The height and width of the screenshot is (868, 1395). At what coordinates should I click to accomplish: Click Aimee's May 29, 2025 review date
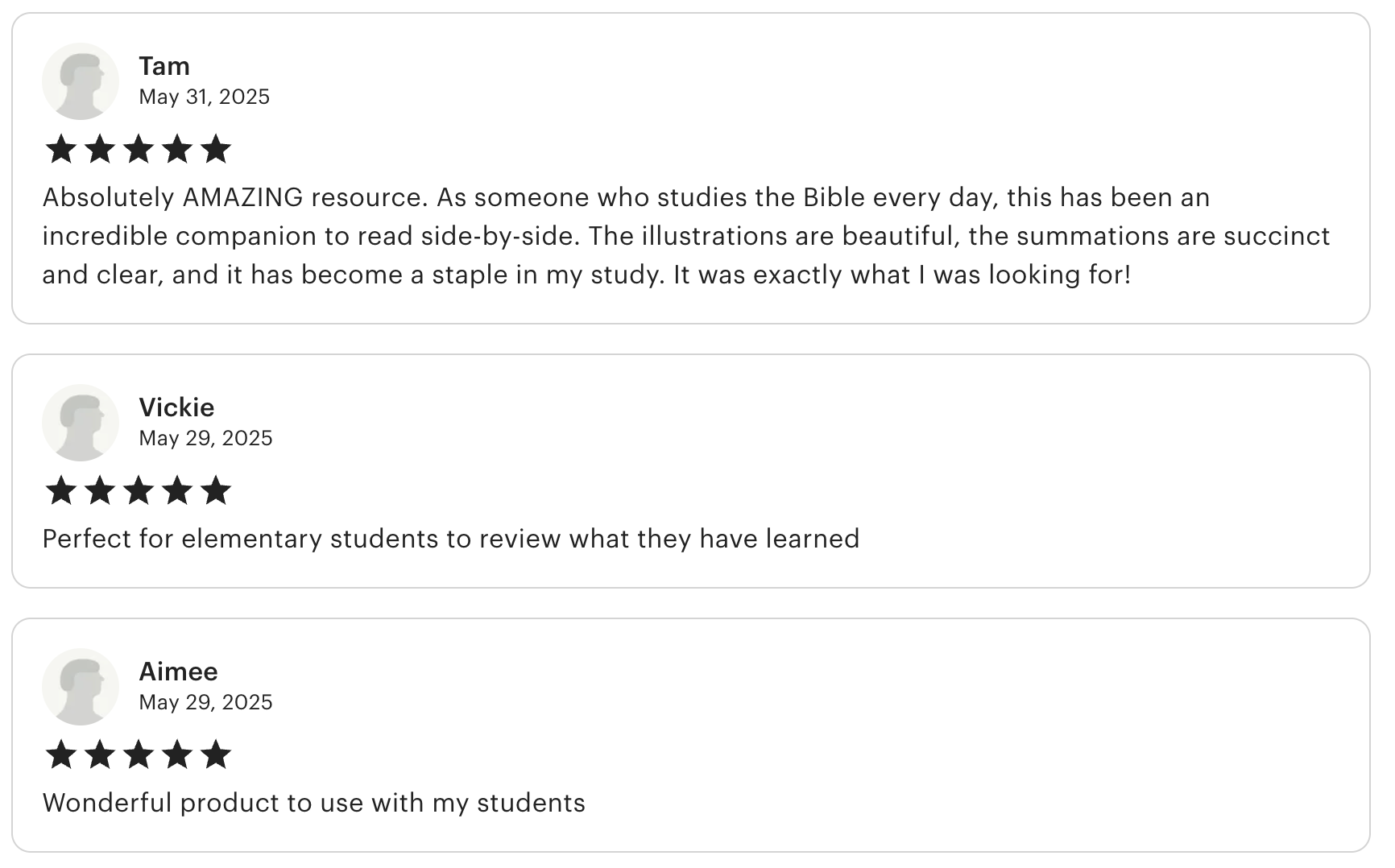(205, 702)
